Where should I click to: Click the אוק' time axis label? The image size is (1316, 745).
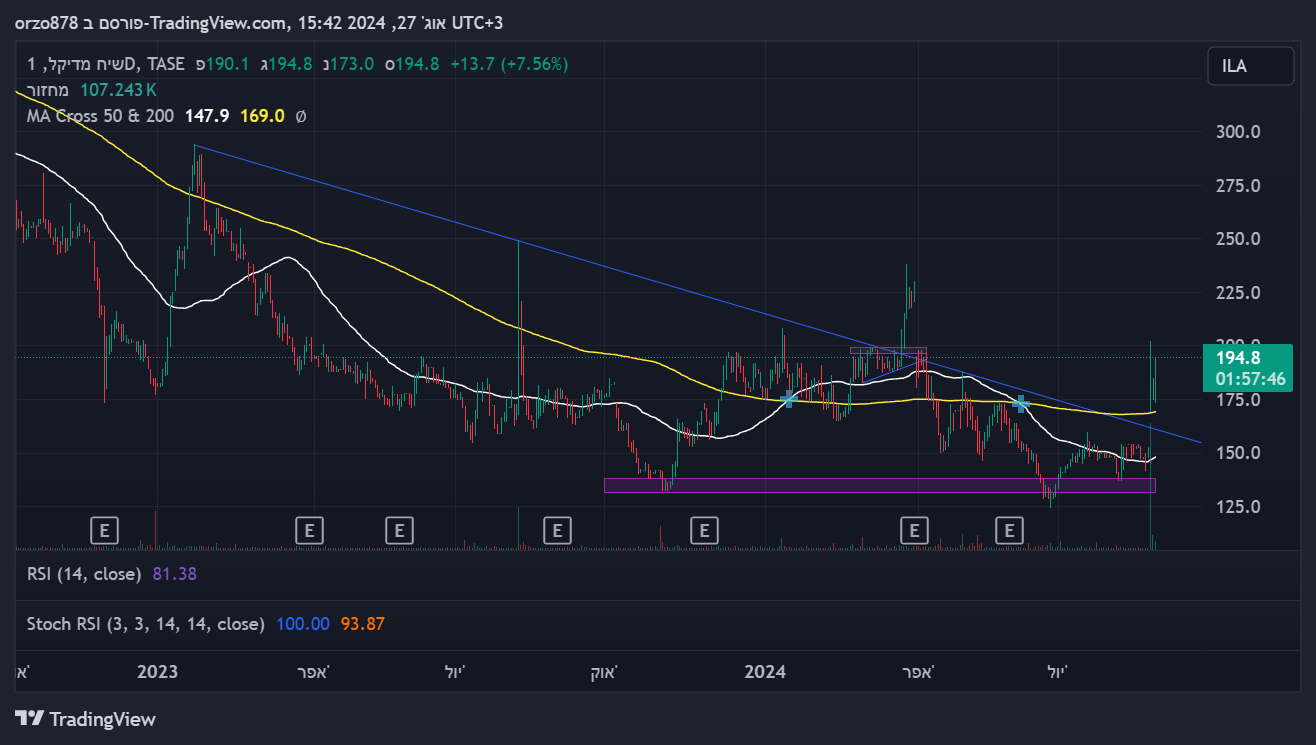click(x=603, y=671)
